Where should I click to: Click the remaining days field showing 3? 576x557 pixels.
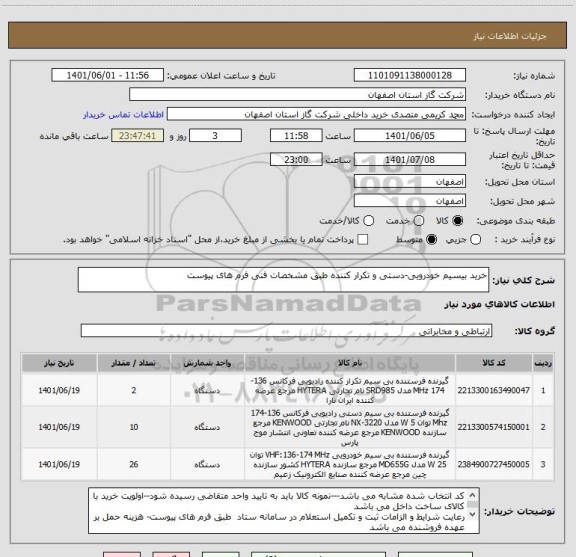(x=215, y=136)
